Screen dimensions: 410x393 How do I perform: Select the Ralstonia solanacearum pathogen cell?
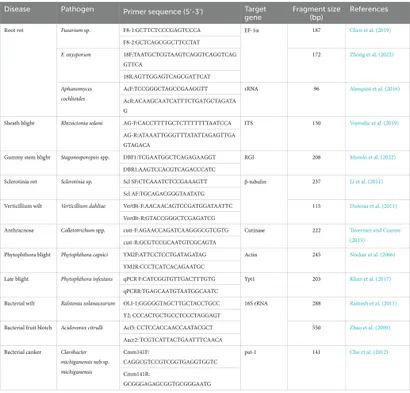click(88, 303)
